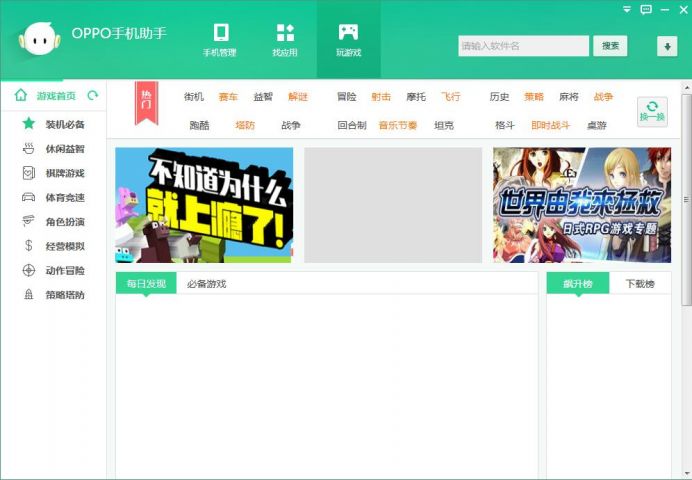The width and height of the screenshot is (692, 480).
Task: Click the 棋牌游戏 card icon
Action: (x=29, y=173)
